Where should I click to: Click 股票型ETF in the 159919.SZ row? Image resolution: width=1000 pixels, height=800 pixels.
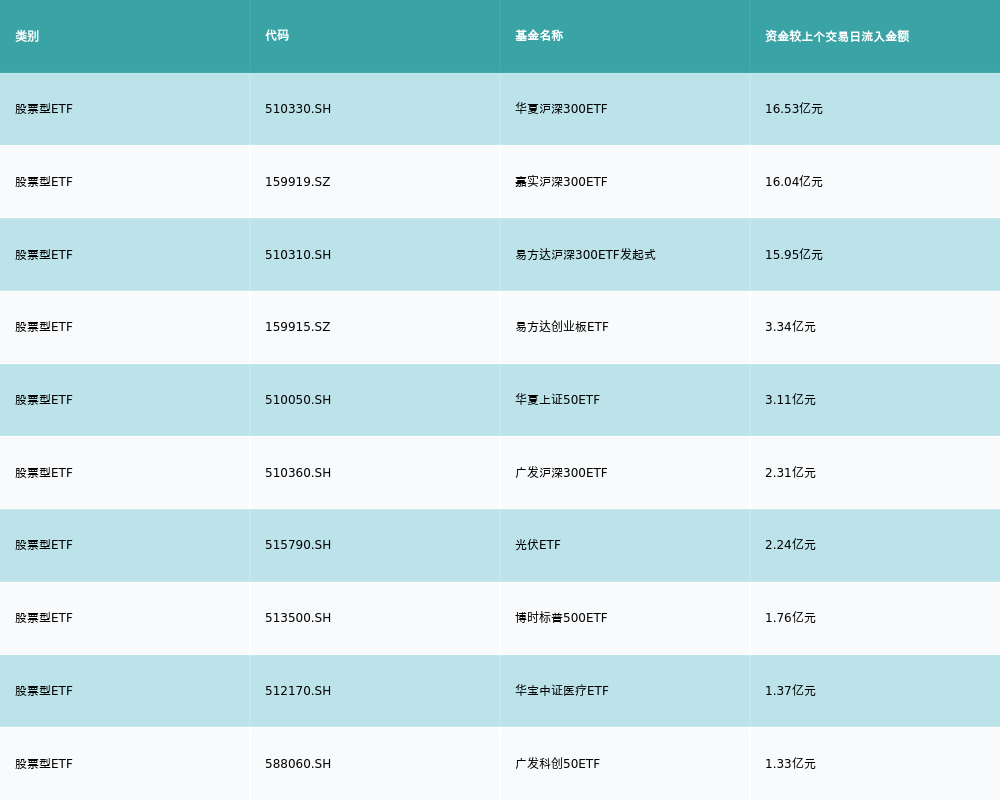click(44, 182)
